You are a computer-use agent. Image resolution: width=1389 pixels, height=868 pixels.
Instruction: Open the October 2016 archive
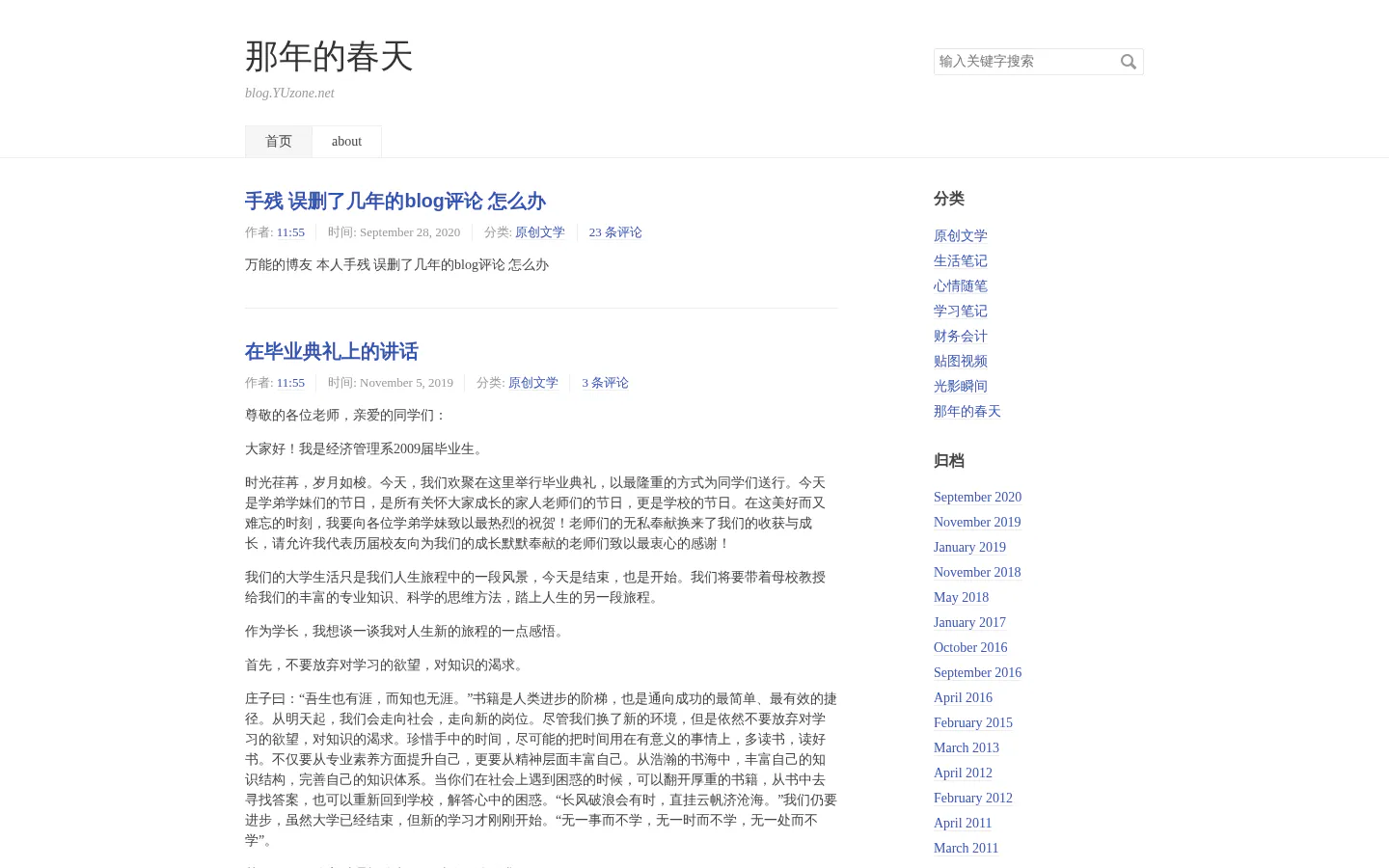pyautogui.click(x=970, y=648)
